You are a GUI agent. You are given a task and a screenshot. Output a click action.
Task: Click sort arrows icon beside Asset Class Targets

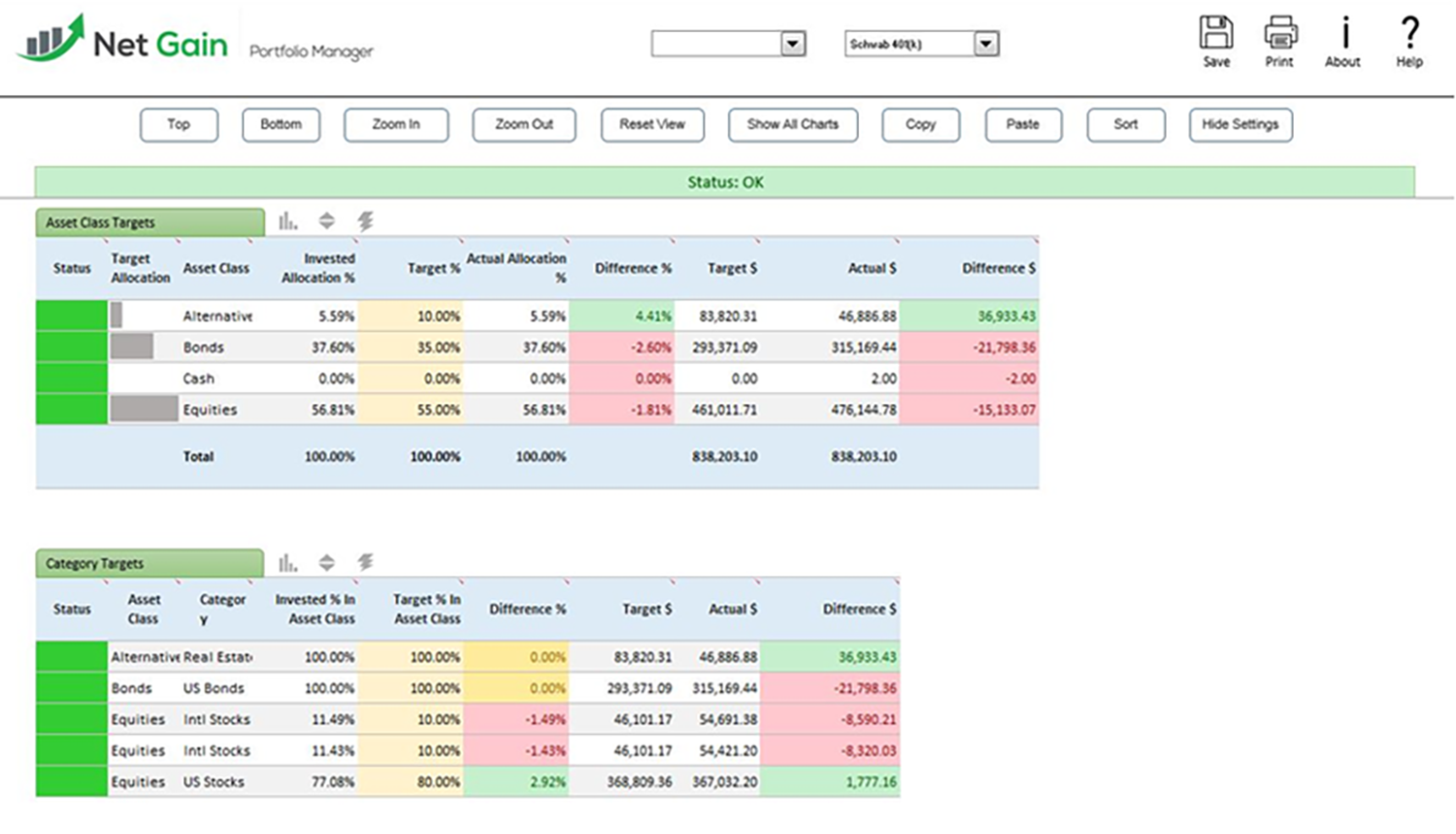pyautogui.click(x=327, y=221)
